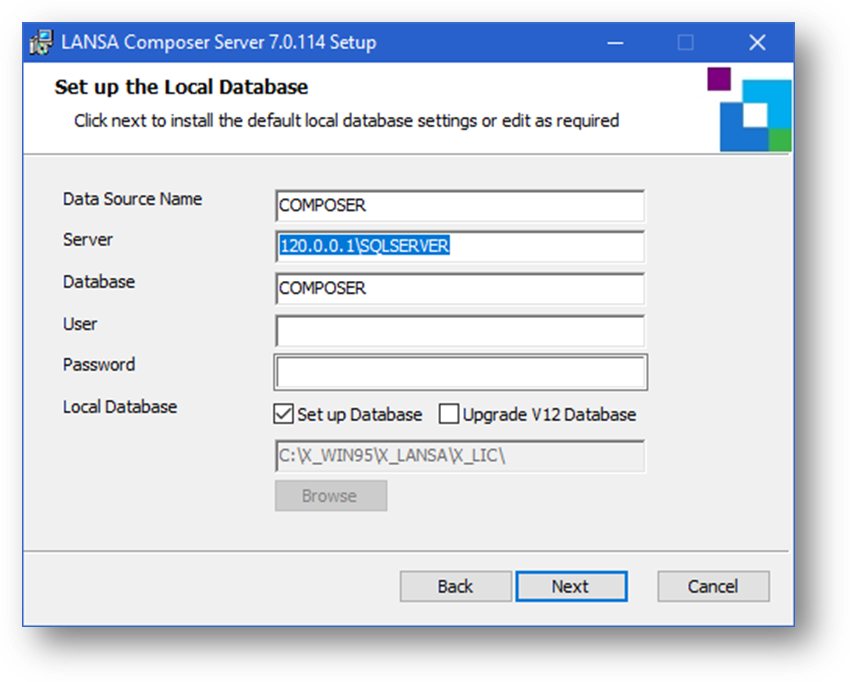
Task: Focus the User input field
Action: (x=460, y=330)
